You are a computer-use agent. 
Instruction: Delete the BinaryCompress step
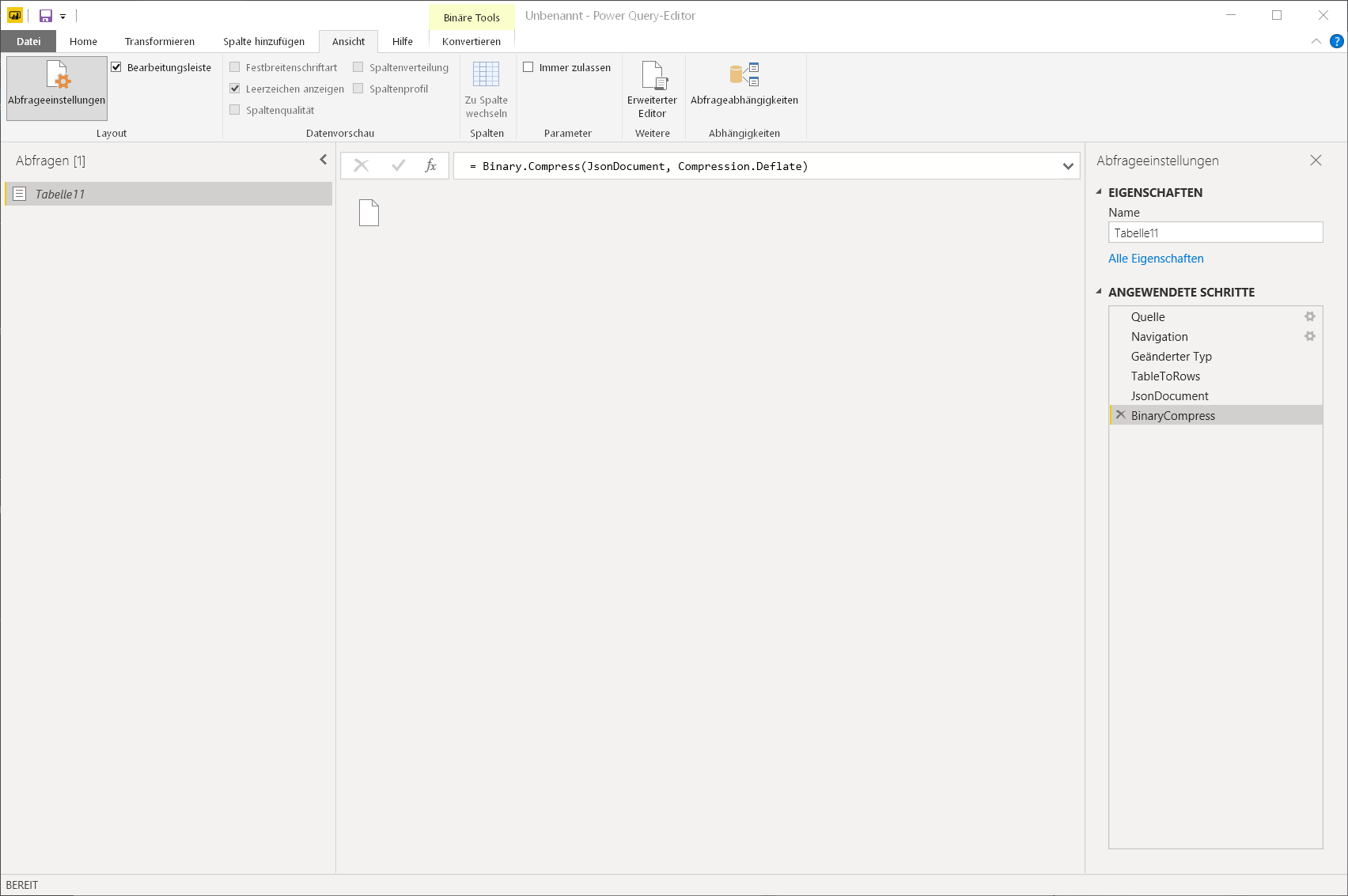pyautogui.click(x=1120, y=415)
